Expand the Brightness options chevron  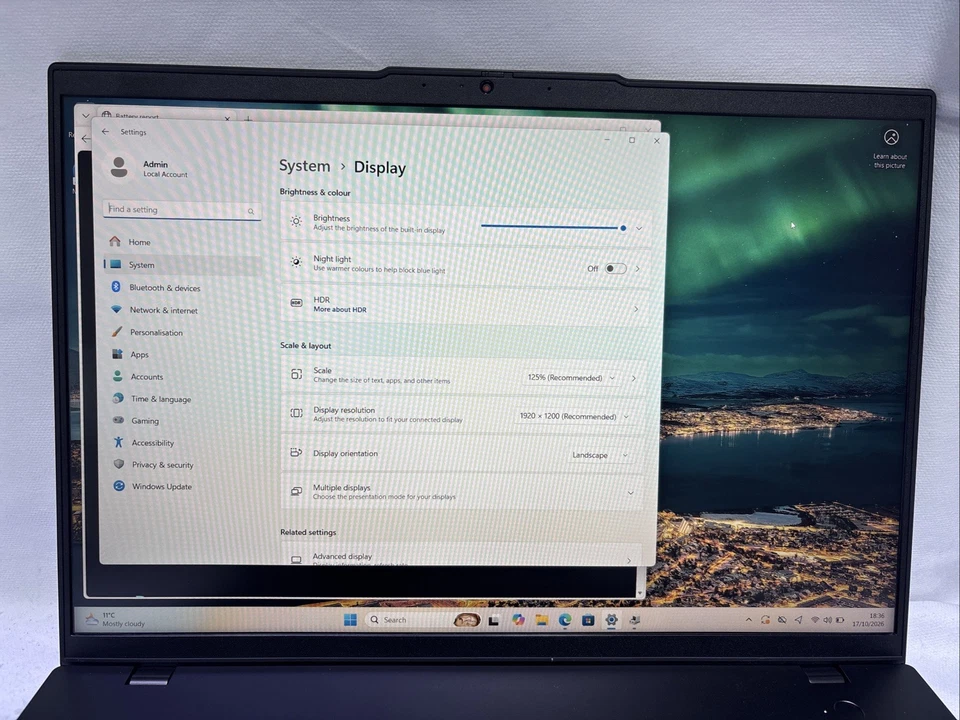pos(639,228)
